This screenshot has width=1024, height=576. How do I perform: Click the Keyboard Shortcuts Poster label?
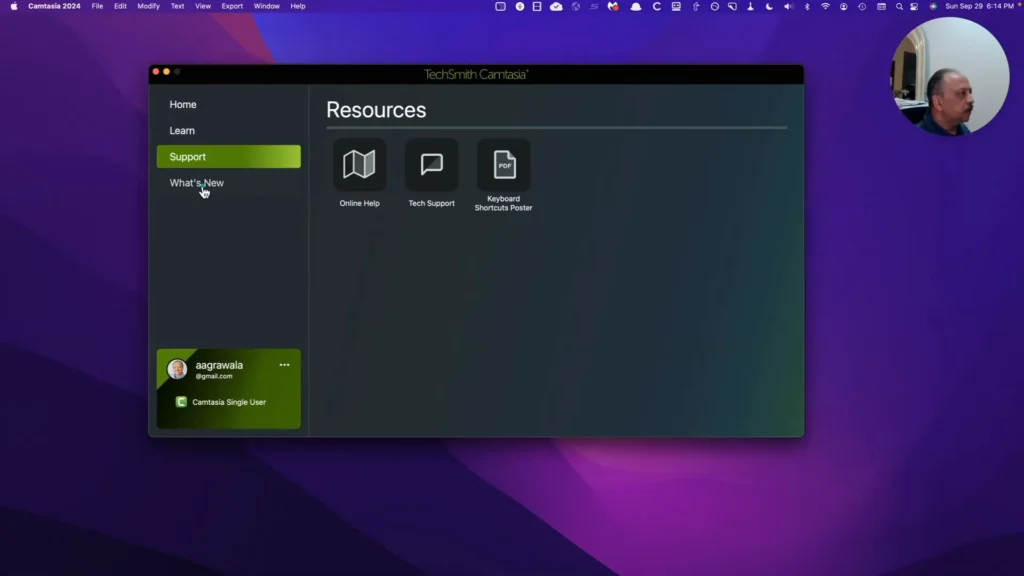[504, 203]
